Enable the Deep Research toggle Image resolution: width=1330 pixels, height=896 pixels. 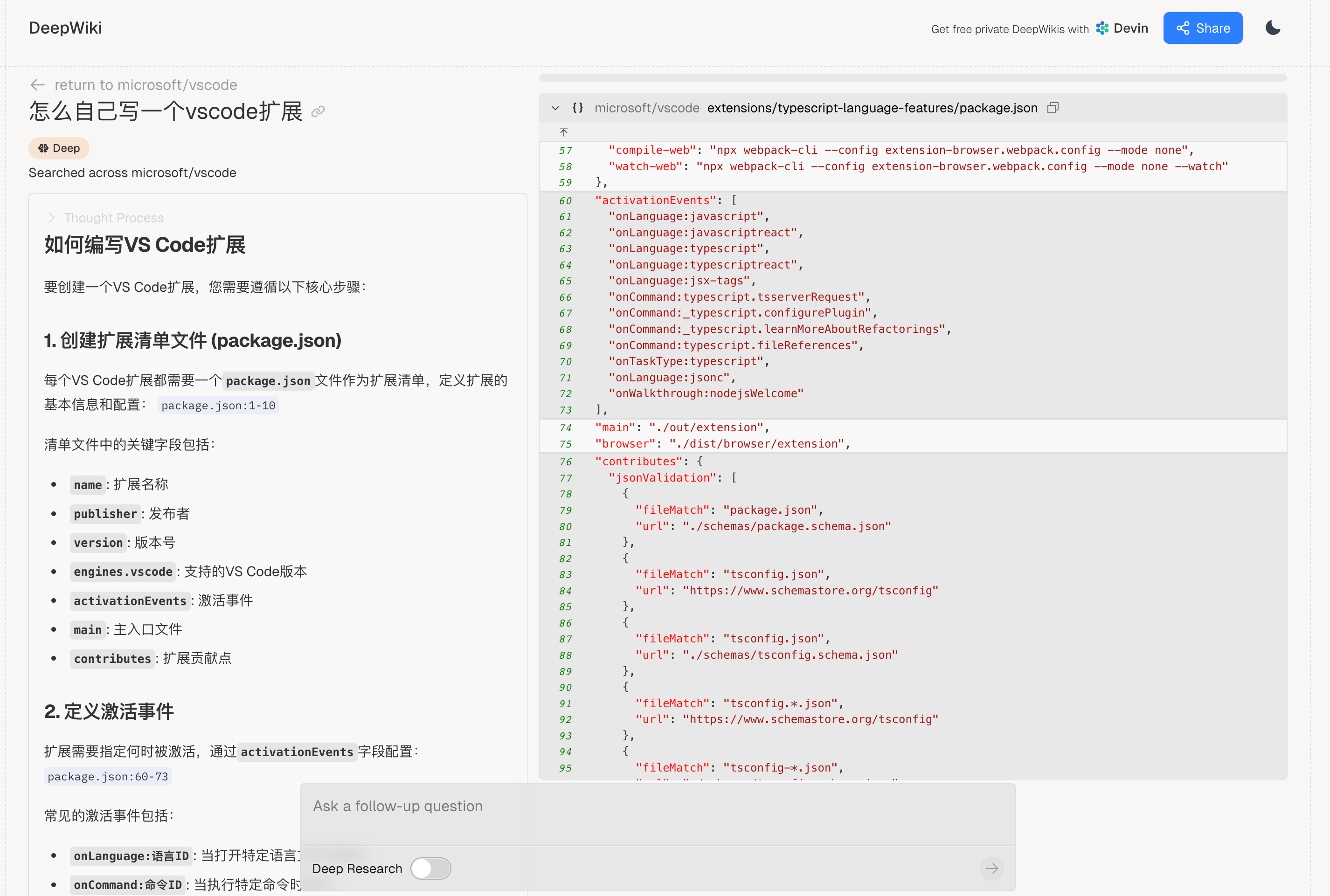coord(430,868)
